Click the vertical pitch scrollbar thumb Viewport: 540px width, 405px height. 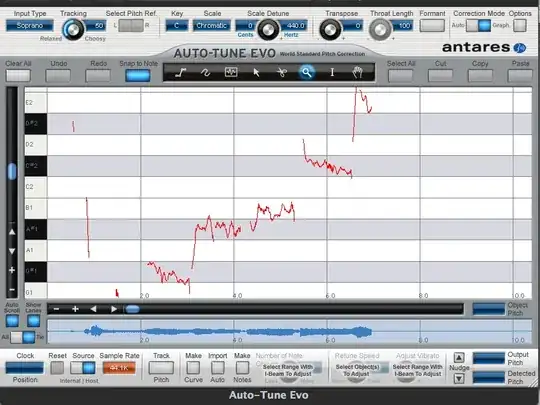12,171
